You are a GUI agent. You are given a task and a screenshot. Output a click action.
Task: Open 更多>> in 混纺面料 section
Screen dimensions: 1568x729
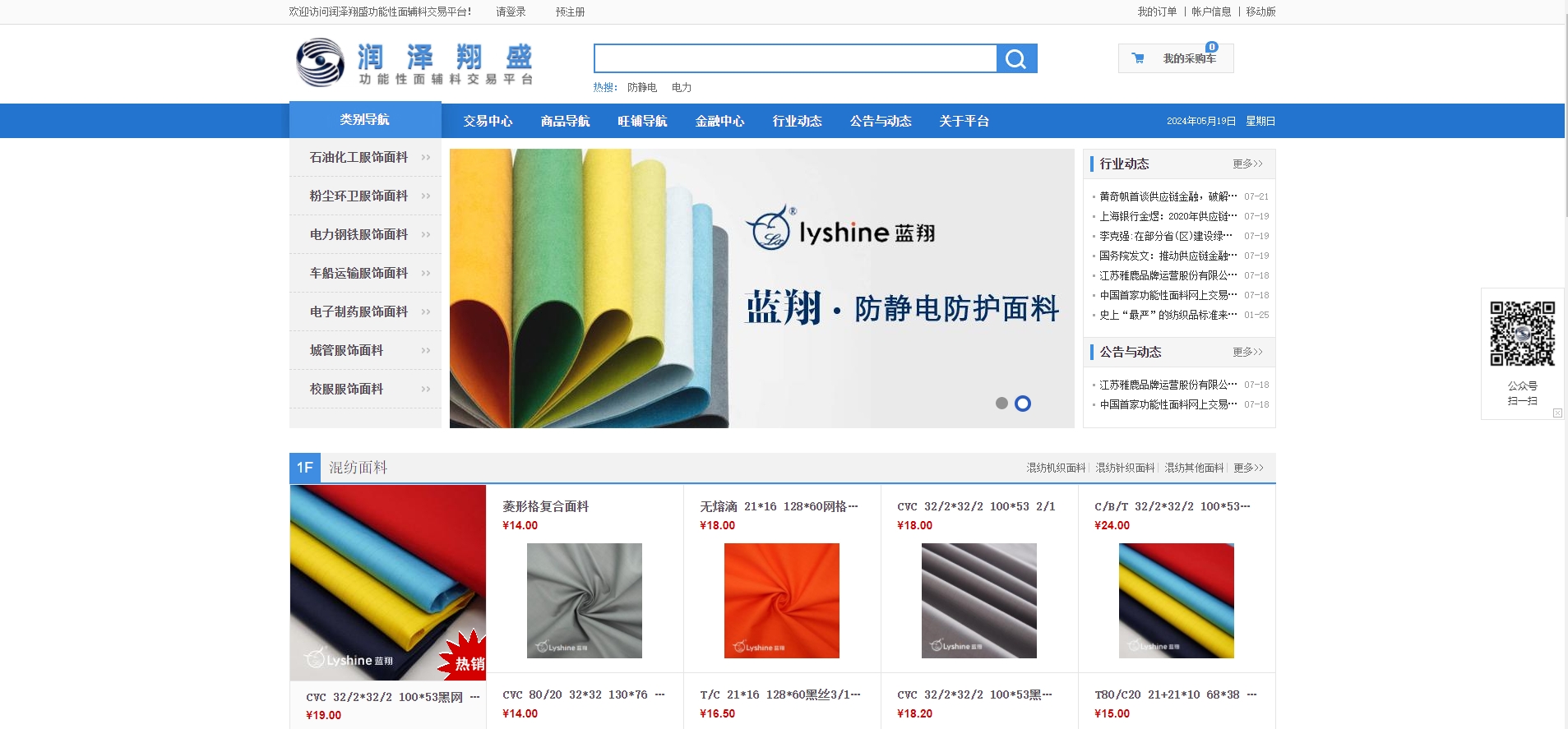pyautogui.click(x=1248, y=468)
